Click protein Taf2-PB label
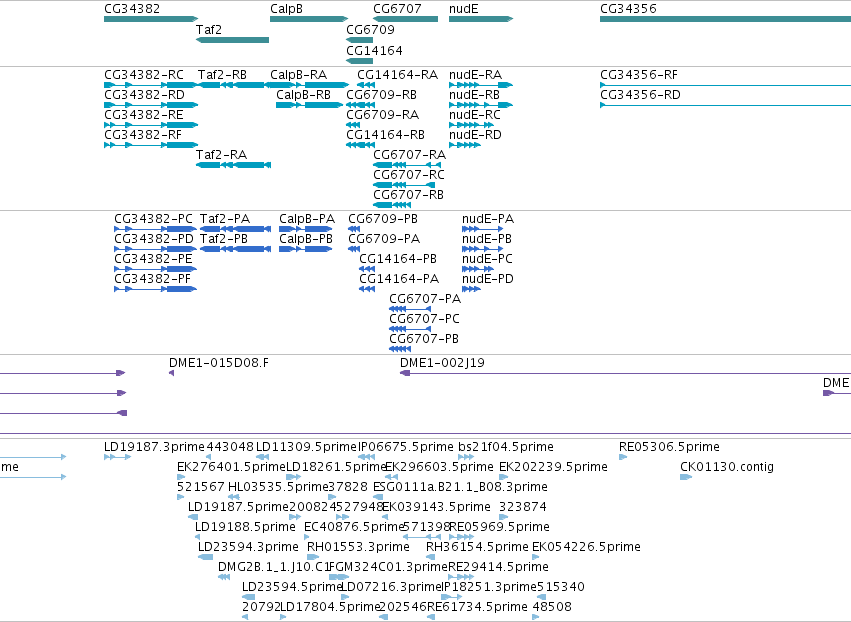The height and width of the screenshot is (622, 851). [x=224, y=239]
